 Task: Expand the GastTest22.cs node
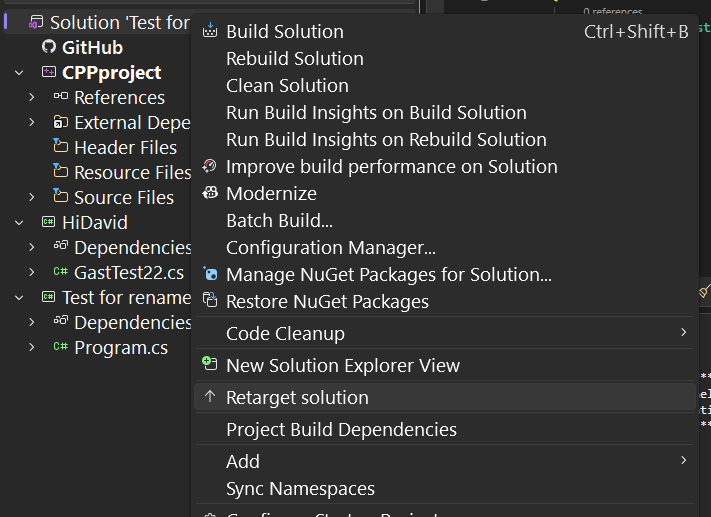point(31,272)
